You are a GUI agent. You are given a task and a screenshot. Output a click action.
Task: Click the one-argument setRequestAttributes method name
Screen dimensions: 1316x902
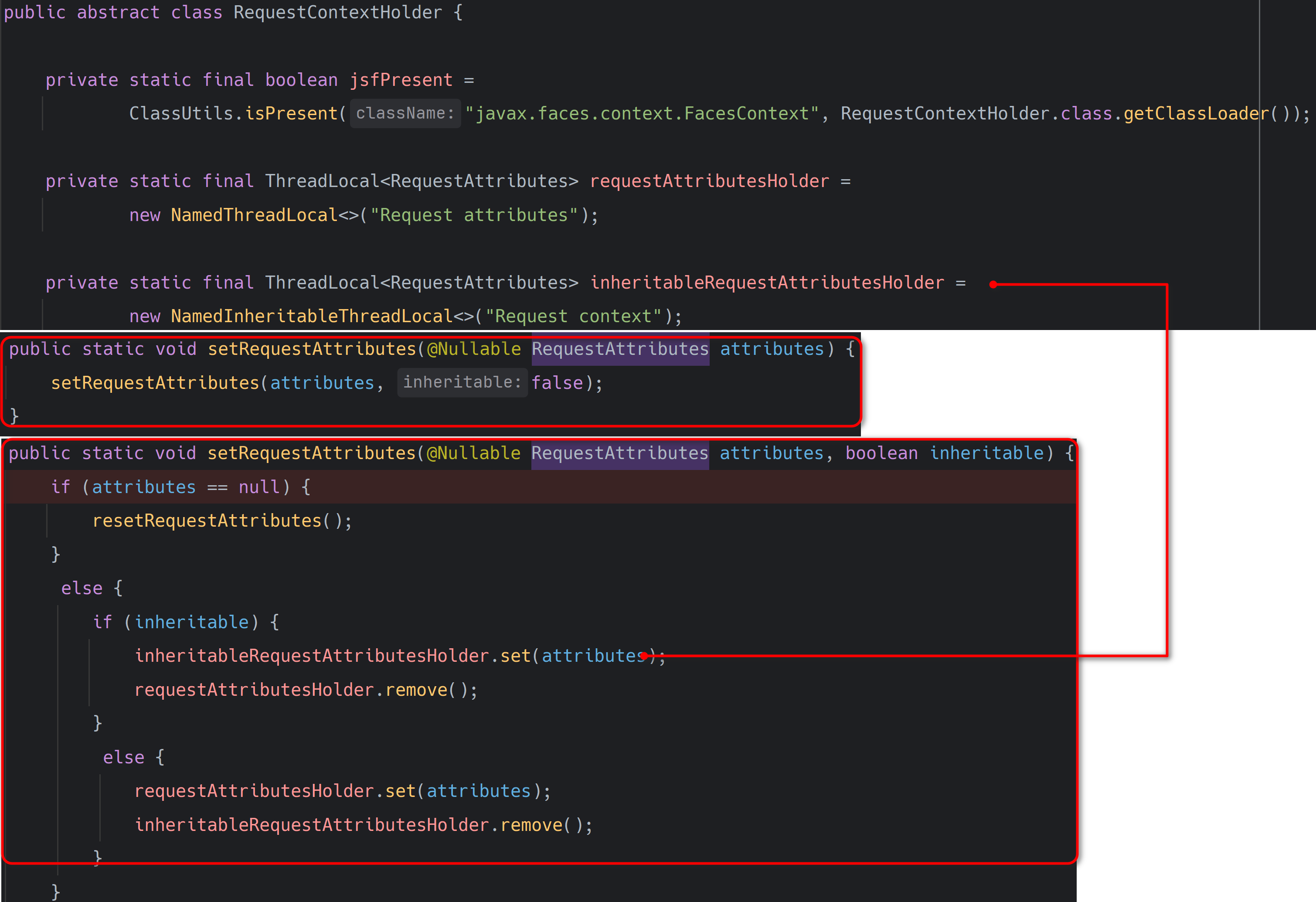pos(312,349)
